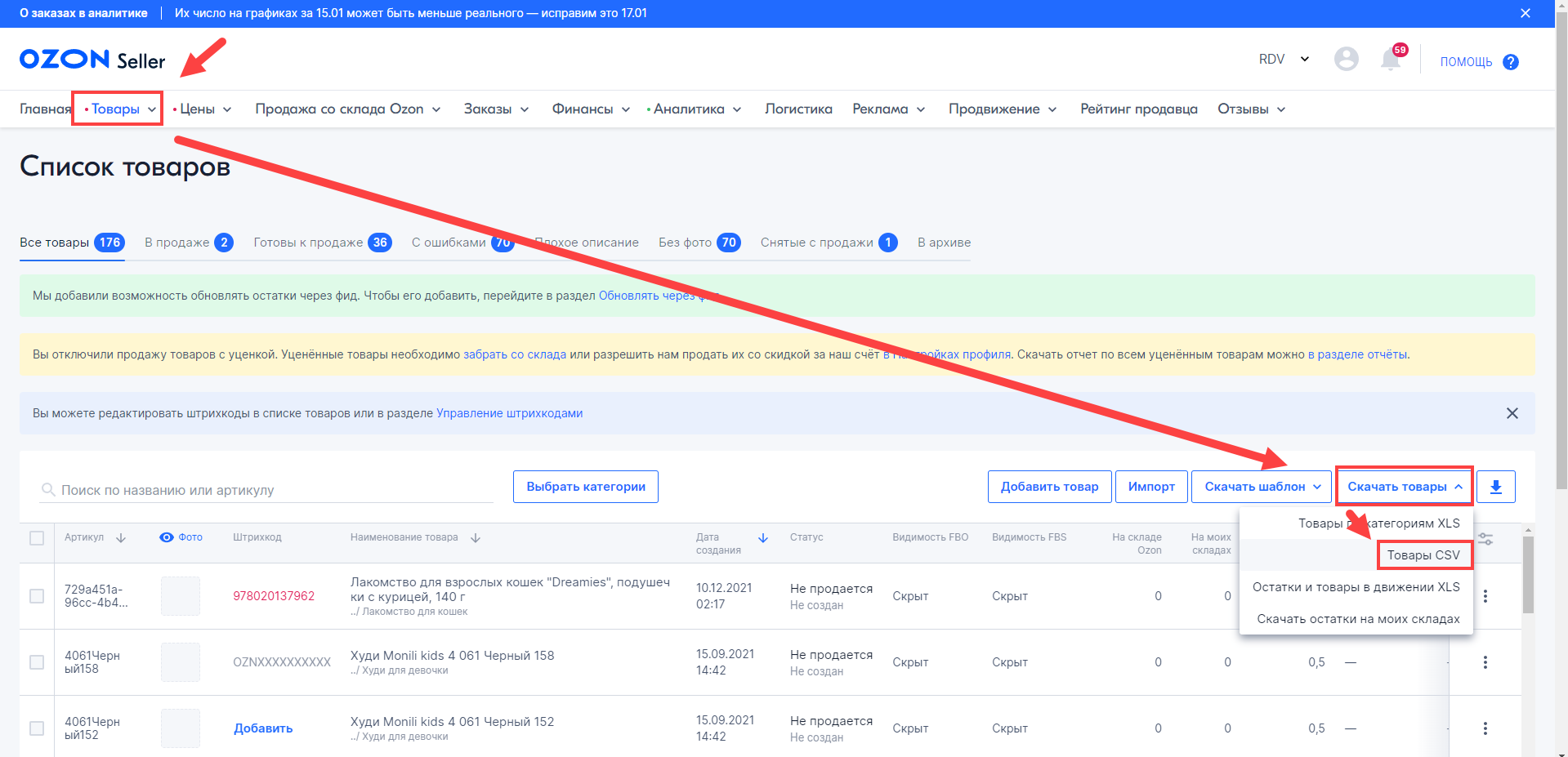Open the RDV account switcher dropdown
Screen dimensions: 1568x757
pyautogui.click(x=1284, y=59)
